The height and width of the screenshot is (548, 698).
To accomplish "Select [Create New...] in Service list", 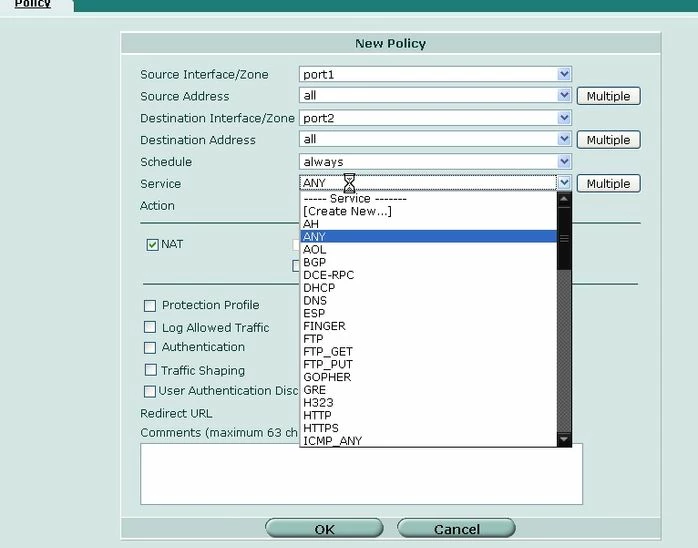I will [429, 211].
